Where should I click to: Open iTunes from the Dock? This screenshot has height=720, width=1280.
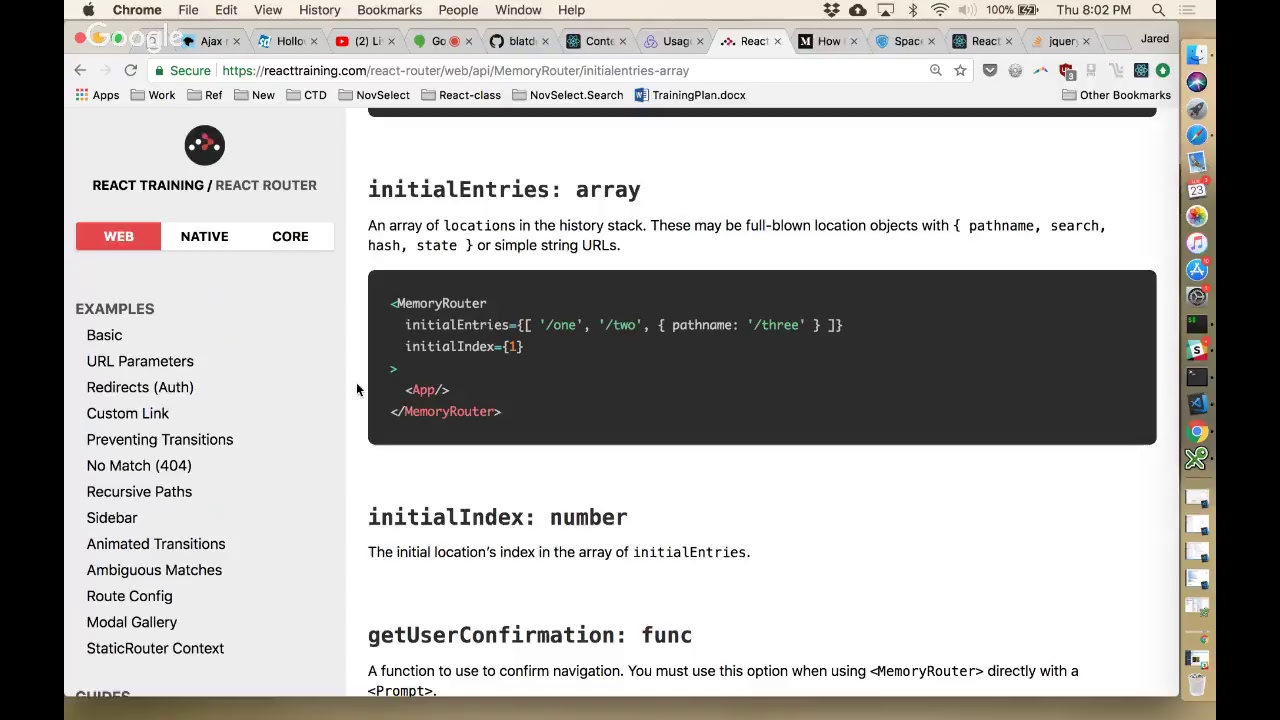click(1197, 243)
